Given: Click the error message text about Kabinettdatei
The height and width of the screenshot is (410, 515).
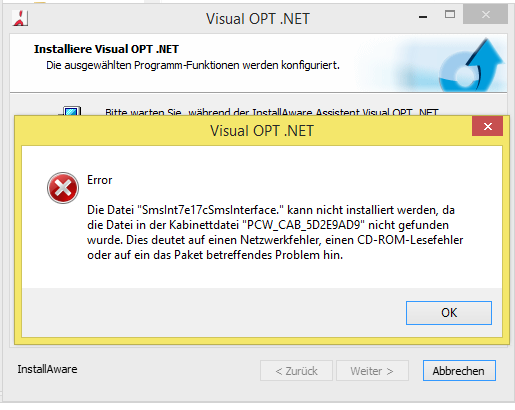Looking at the screenshot, I should pos(275,232).
